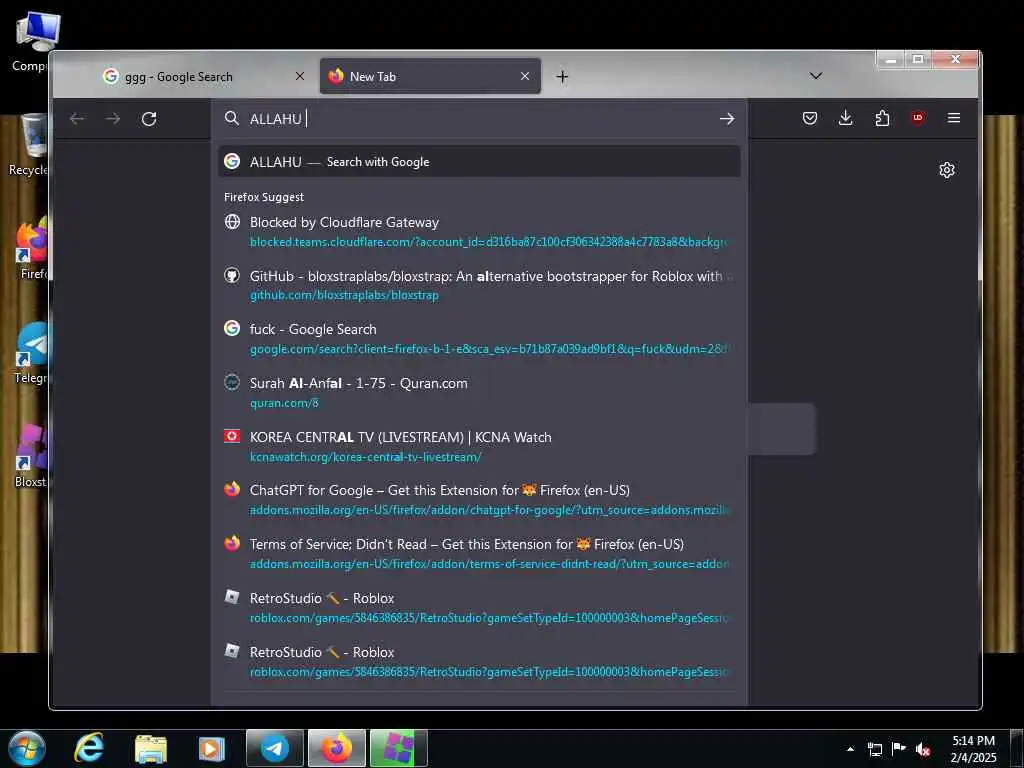Open the Bloxstrap desktop shortcut
1024x768 pixels.
30,456
